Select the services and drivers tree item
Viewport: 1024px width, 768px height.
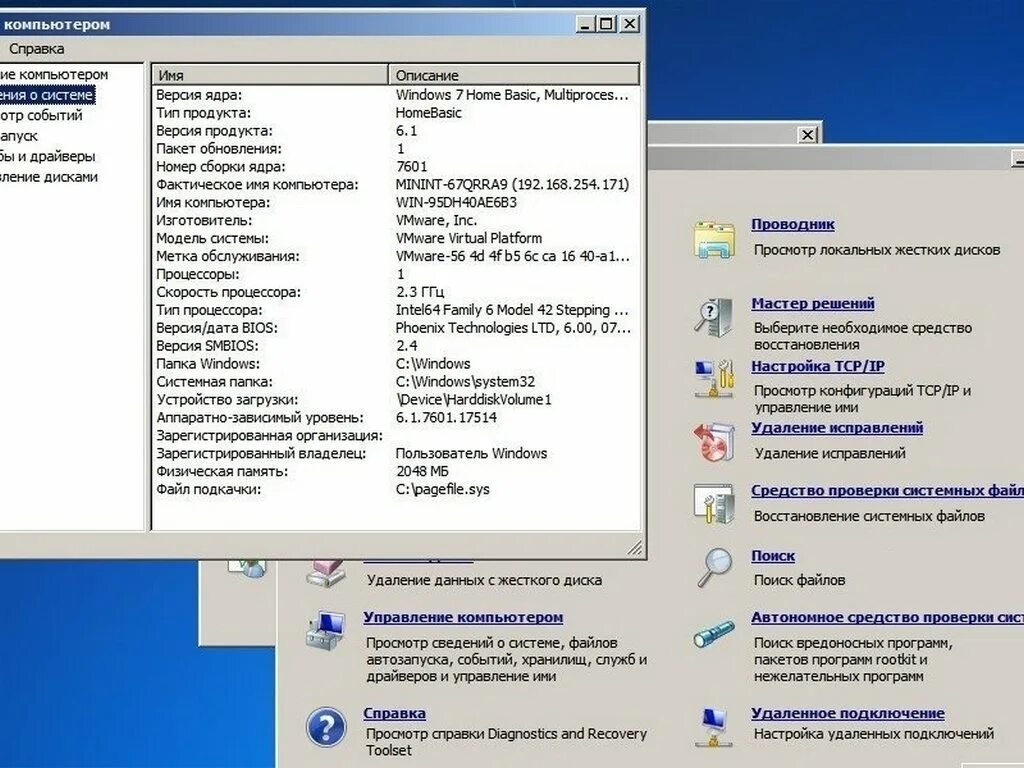pos(48,157)
